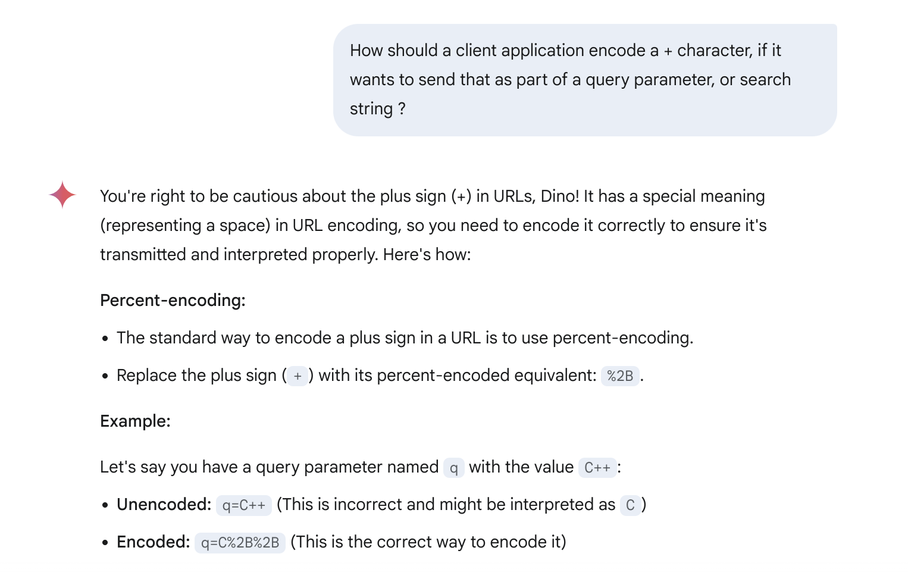Click the bold Encoded: label
Image resolution: width=908 pixels, height=572 pixels.
pyautogui.click(x=153, y=542)
